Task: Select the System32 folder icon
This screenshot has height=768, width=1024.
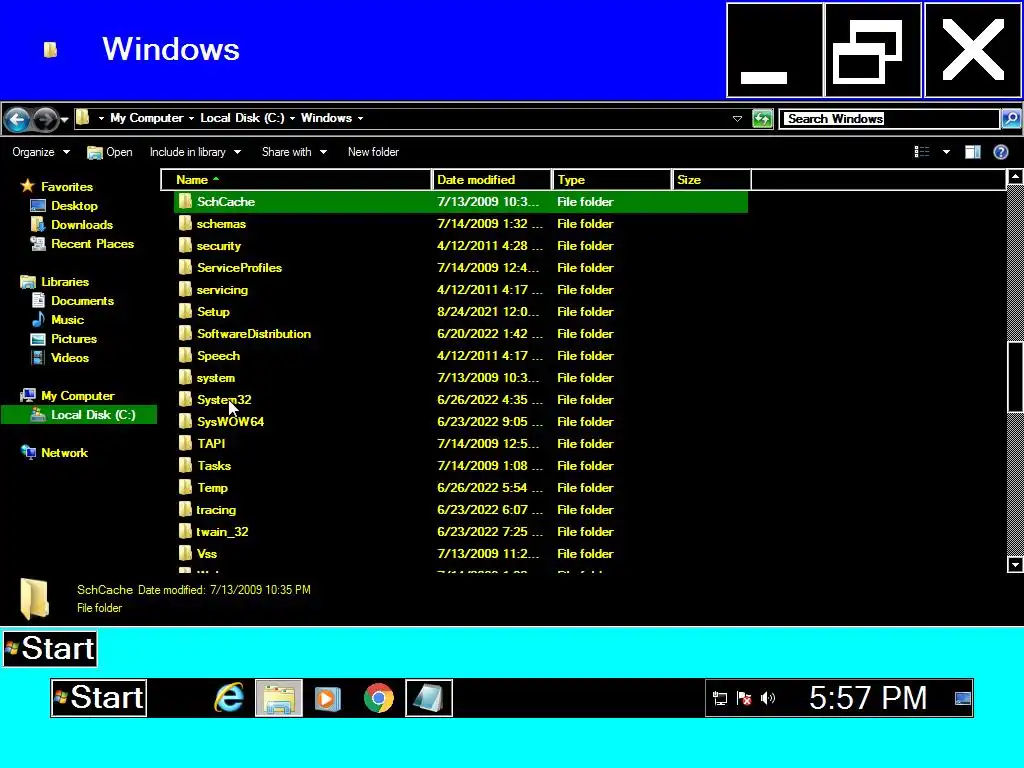Action: click(x=185, y=400)
